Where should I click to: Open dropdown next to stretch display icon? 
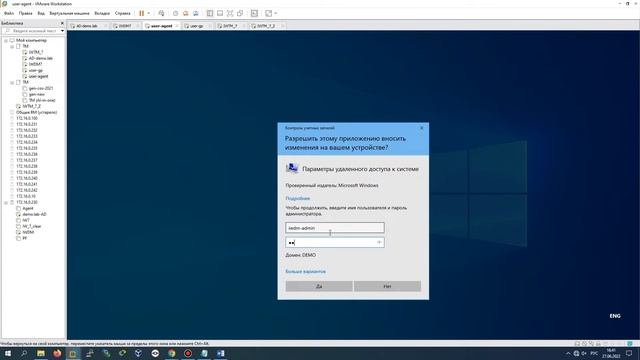(x=276, y=13)
